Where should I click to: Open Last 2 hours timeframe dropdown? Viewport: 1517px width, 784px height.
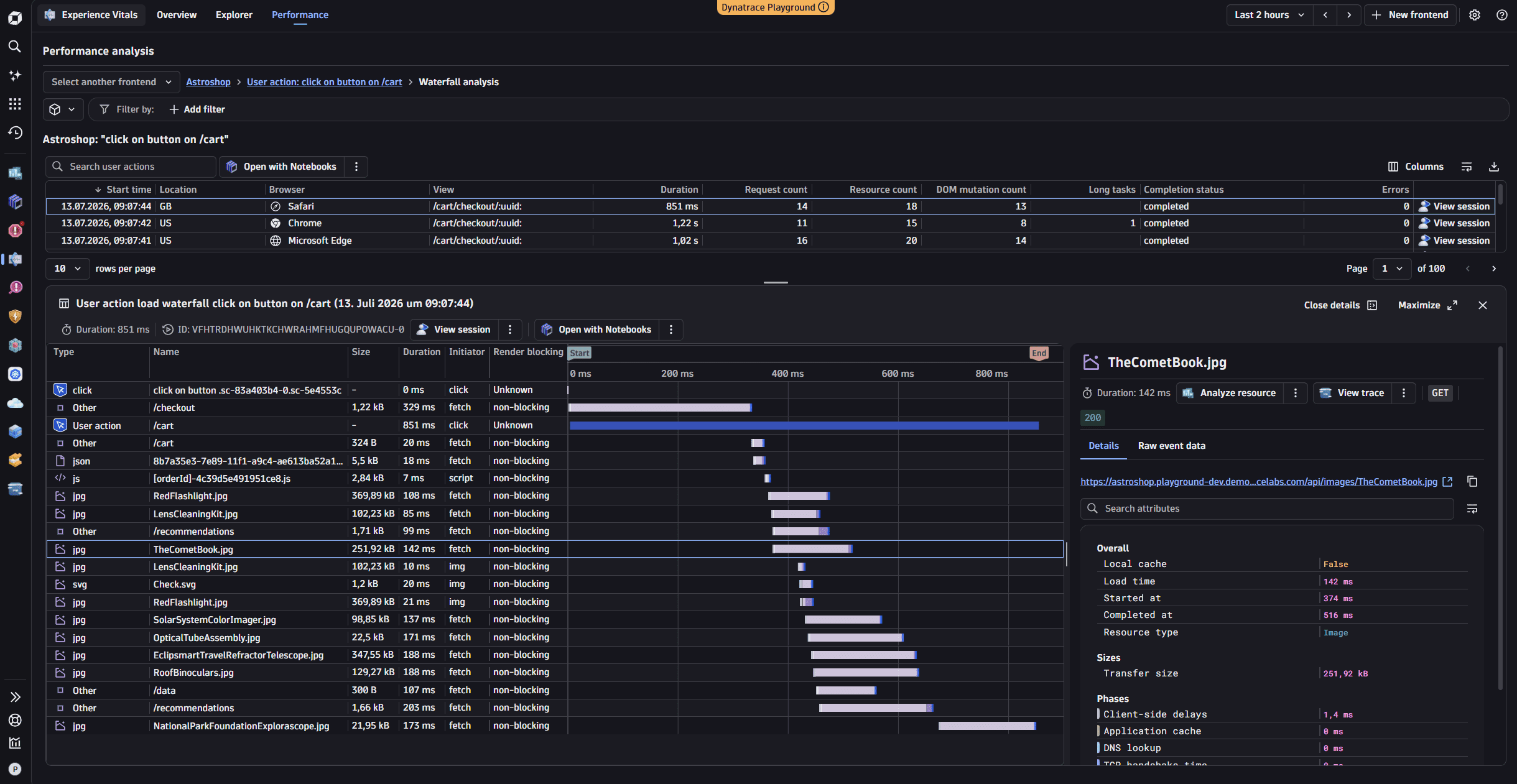(x=1269, y=15)
